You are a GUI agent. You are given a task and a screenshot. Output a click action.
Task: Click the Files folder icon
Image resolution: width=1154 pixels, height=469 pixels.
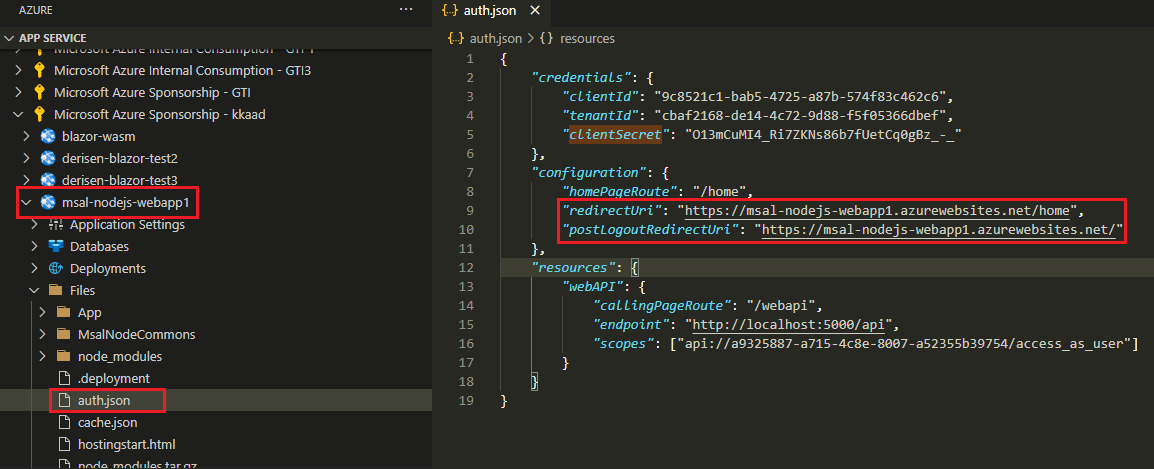click(x=56, y=290)
